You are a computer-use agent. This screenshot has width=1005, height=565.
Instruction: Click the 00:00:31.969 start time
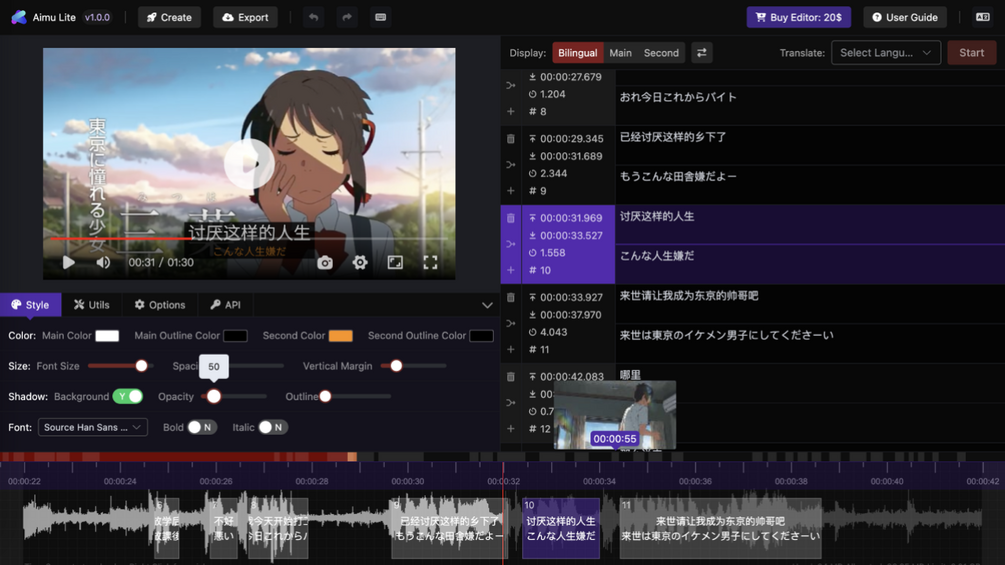(570, 218)
